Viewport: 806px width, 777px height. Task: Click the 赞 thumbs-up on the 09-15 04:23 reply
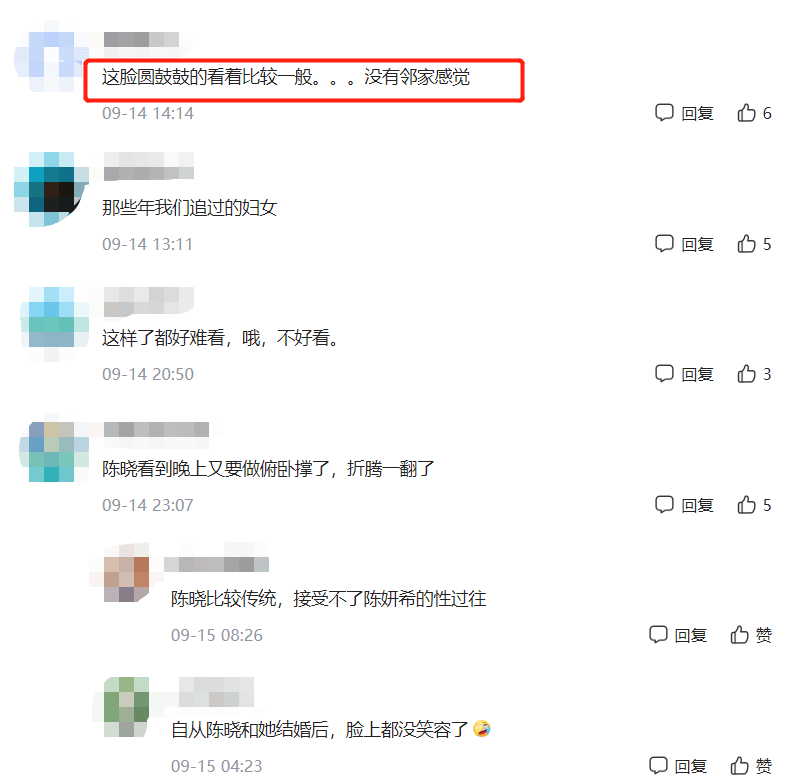(750, 766)
